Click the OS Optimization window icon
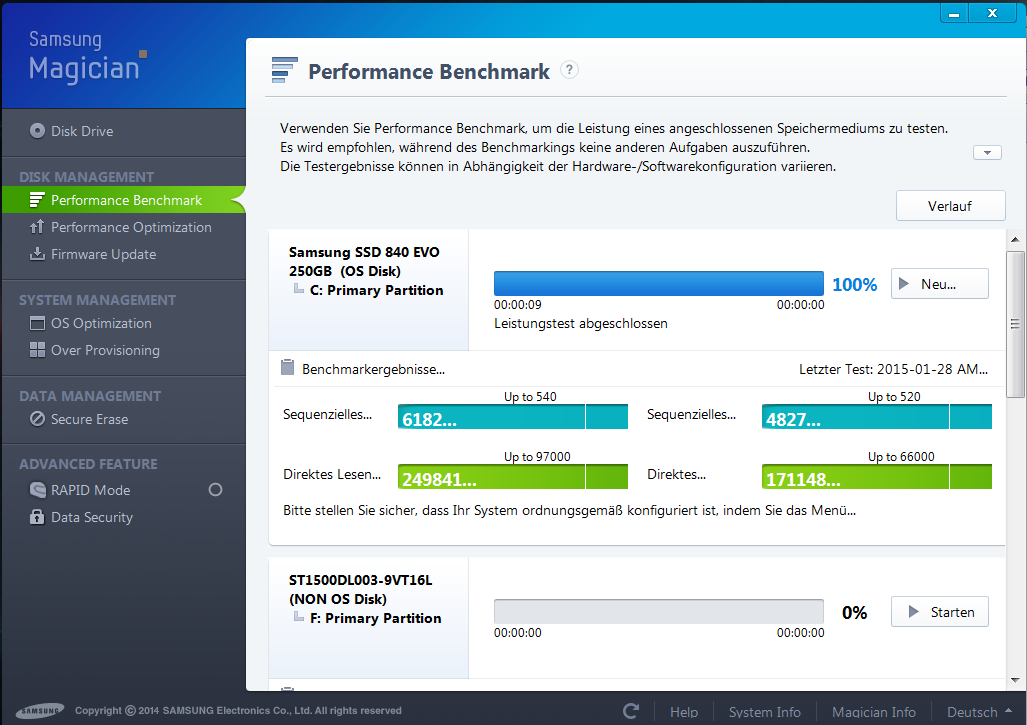Screen dimensions: 1027x725 click(37, 323)
